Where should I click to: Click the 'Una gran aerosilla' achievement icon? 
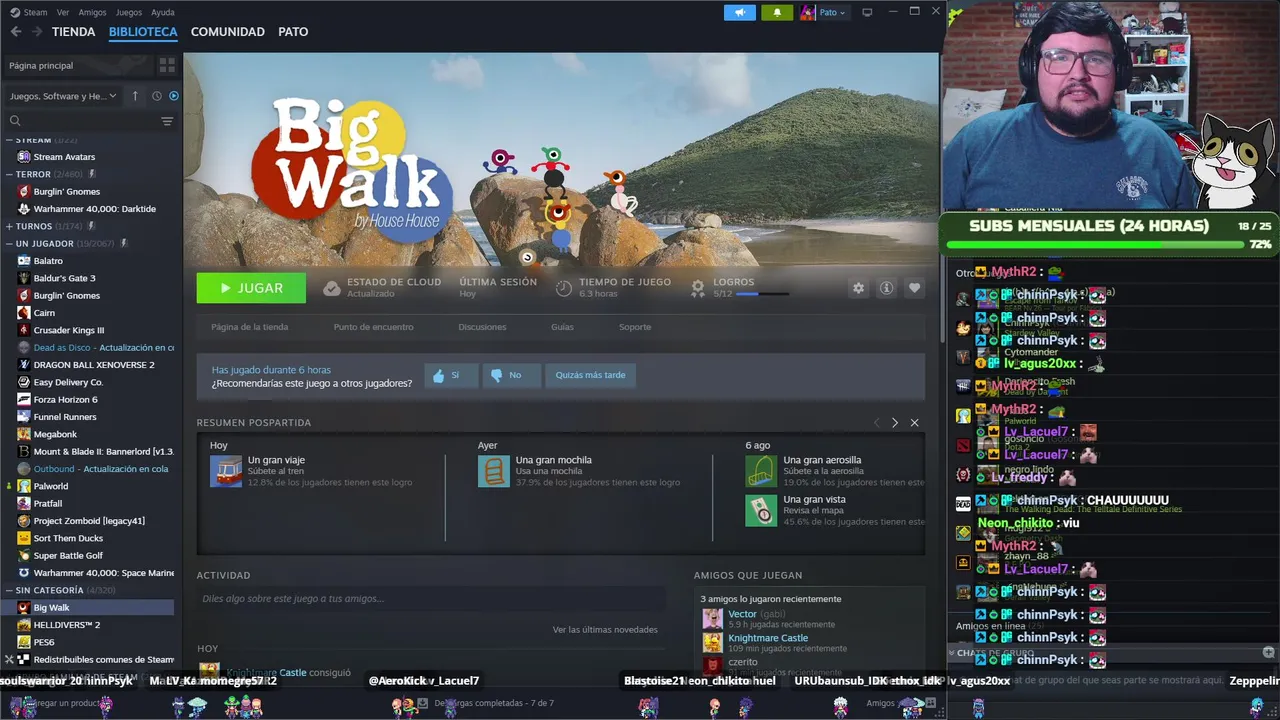point(761,471)
